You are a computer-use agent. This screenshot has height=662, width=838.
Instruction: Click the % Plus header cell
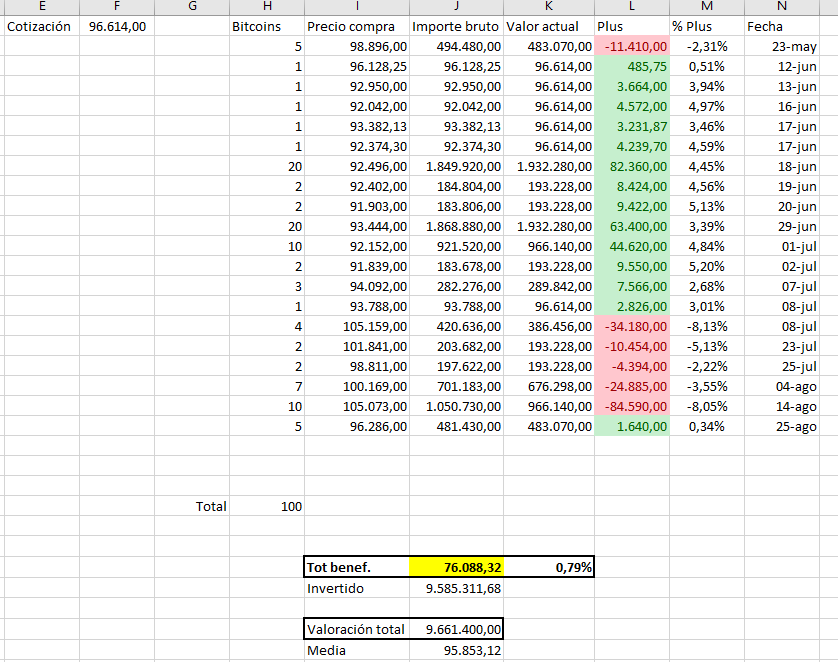707,27
